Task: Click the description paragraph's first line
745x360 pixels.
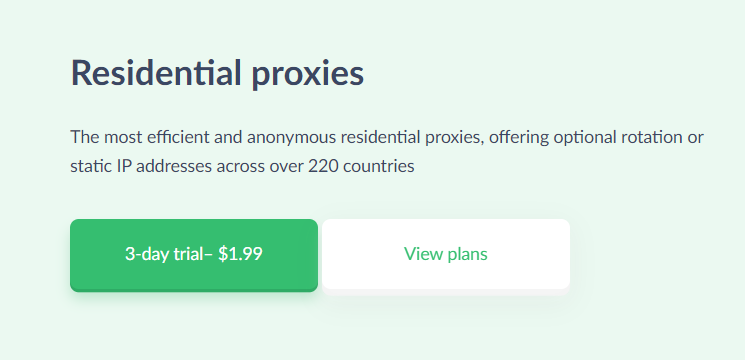Action: point(387,138)
